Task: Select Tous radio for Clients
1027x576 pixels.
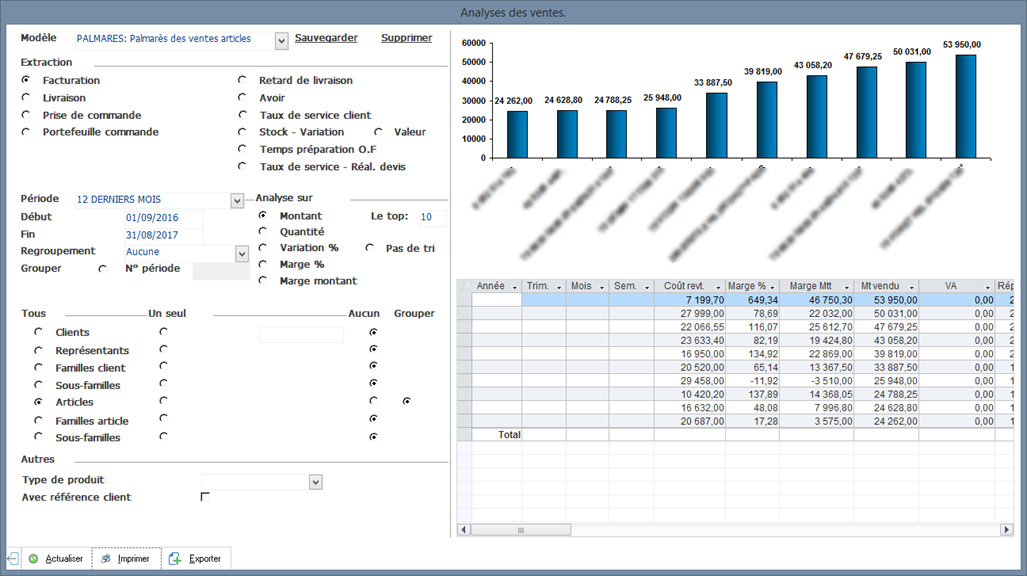Action: coord(39,332)
